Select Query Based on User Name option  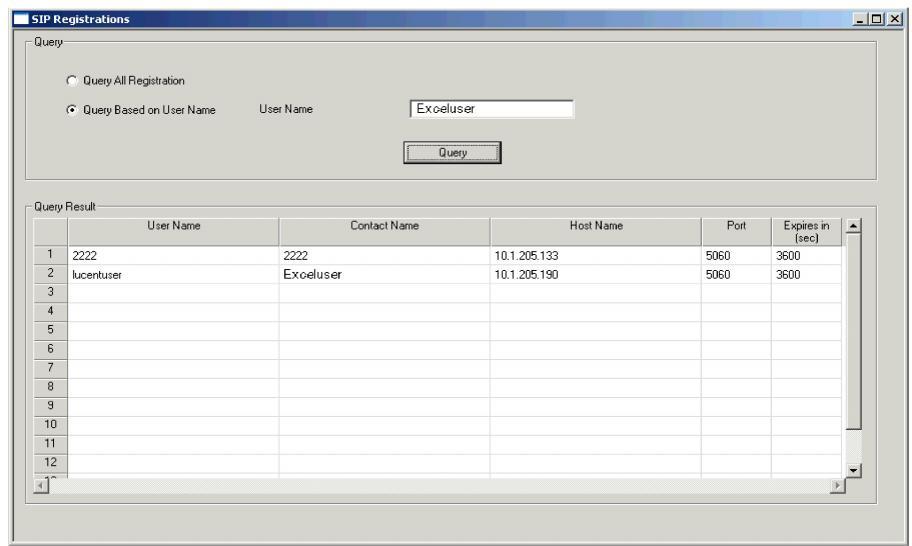pos(73,109)
